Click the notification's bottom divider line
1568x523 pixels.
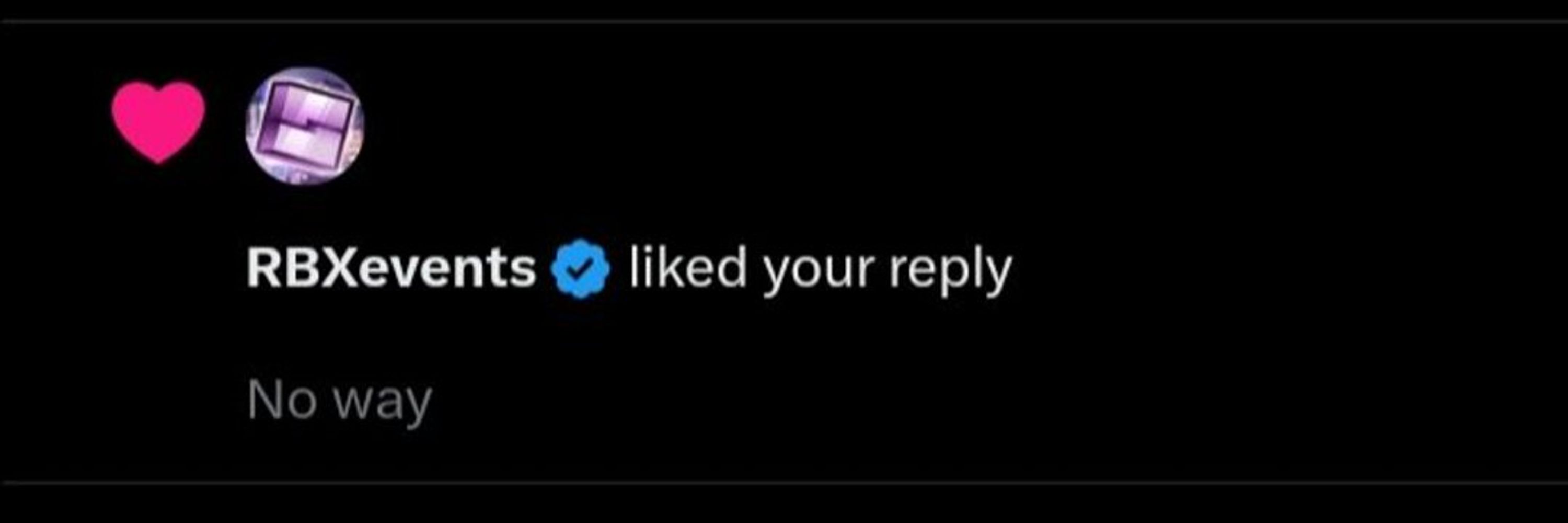coord(784,483)
